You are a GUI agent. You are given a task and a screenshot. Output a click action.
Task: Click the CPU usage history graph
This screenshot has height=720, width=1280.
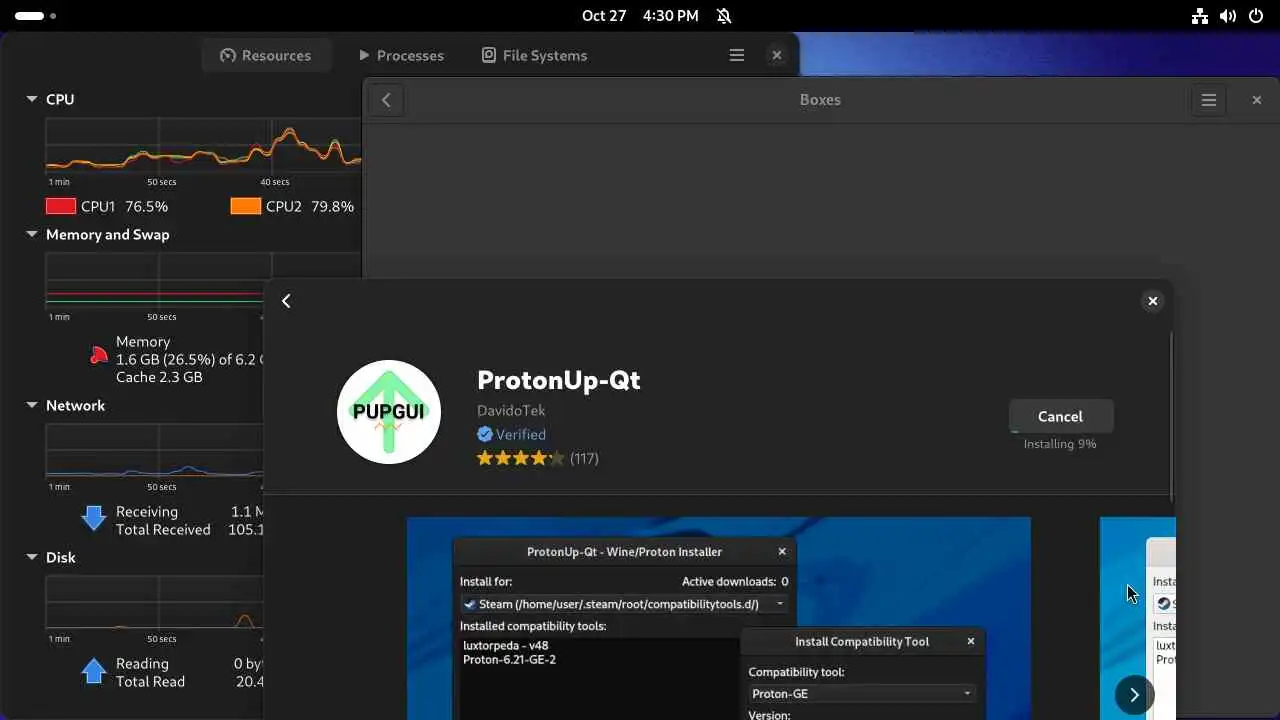click(204, 145)
